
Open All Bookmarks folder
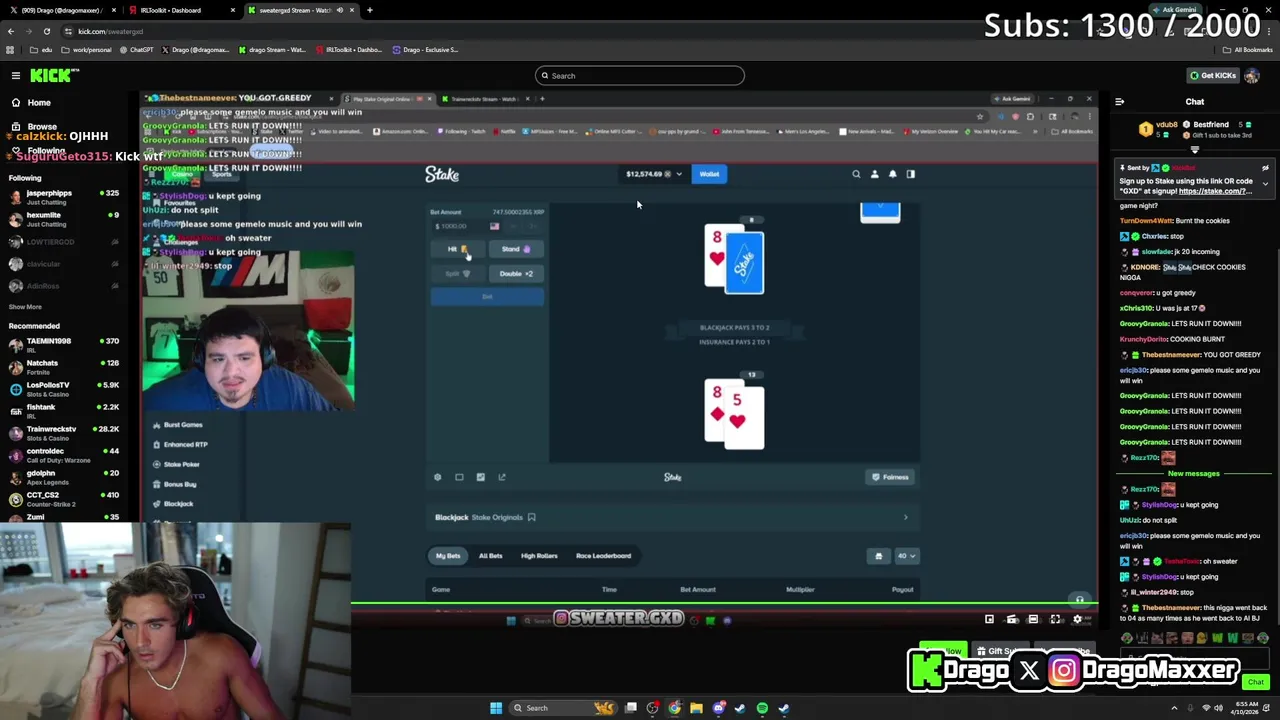point(1247,49)
